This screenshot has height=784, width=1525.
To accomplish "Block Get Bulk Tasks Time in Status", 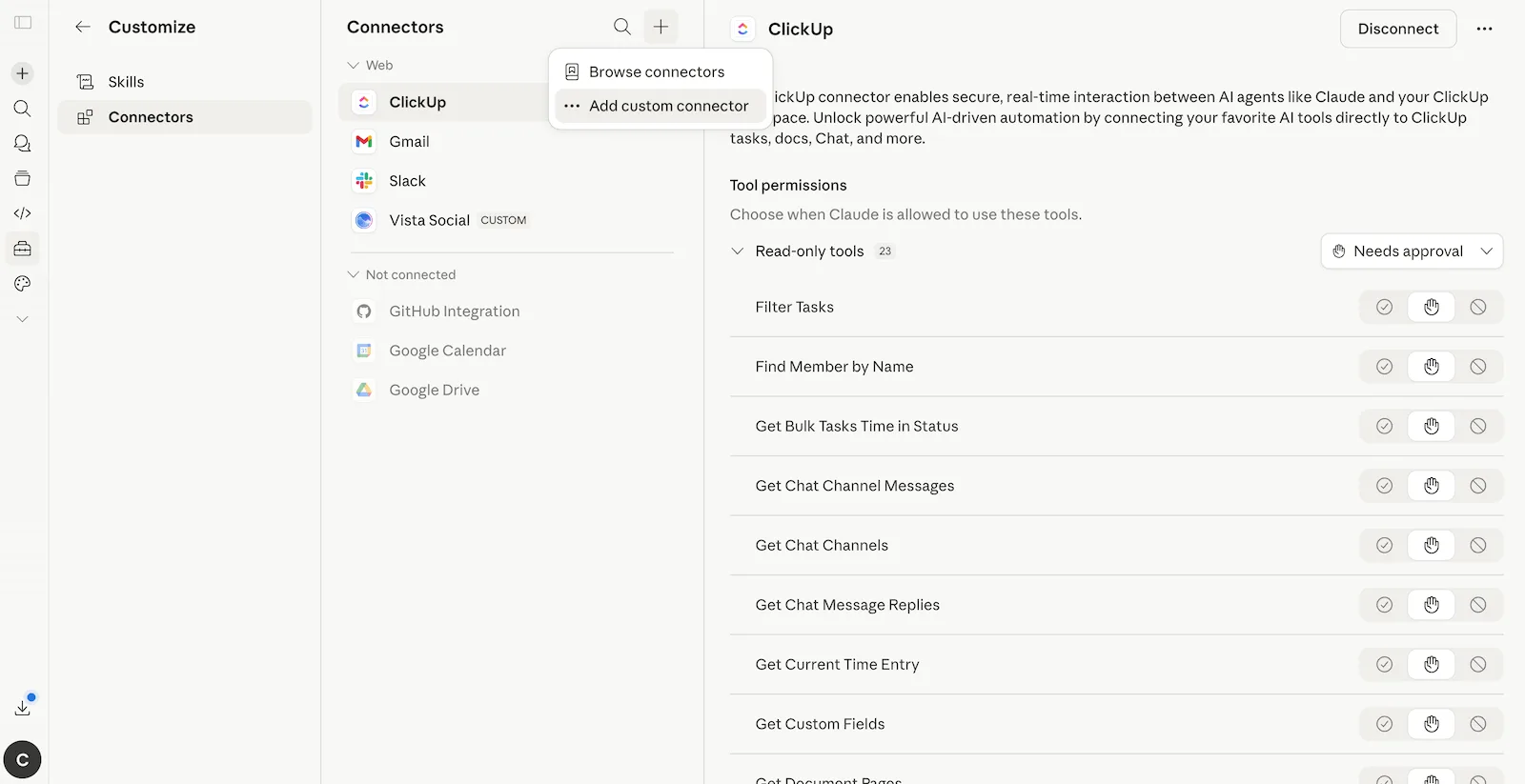I will point(1477,426).
